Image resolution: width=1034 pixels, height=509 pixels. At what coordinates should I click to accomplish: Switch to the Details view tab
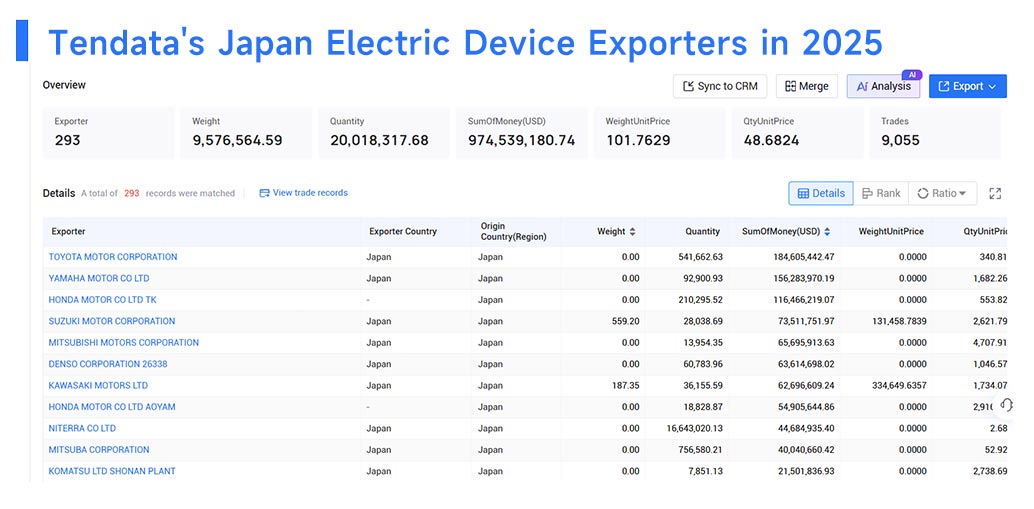click(x=821, y=193)
